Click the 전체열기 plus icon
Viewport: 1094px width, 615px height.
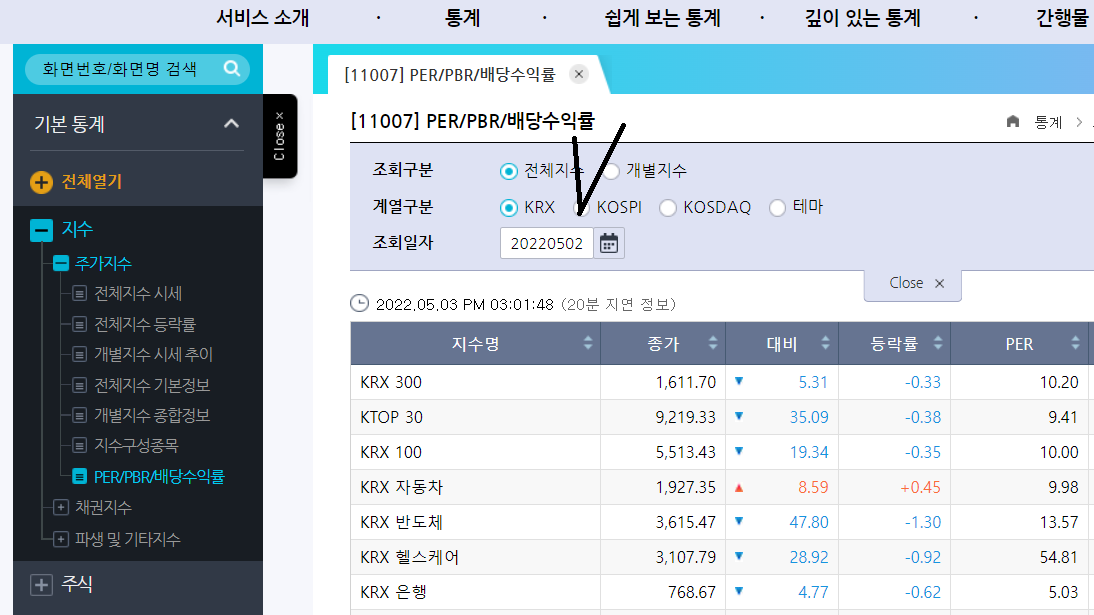pyautogui.click(x=40, y=183)
